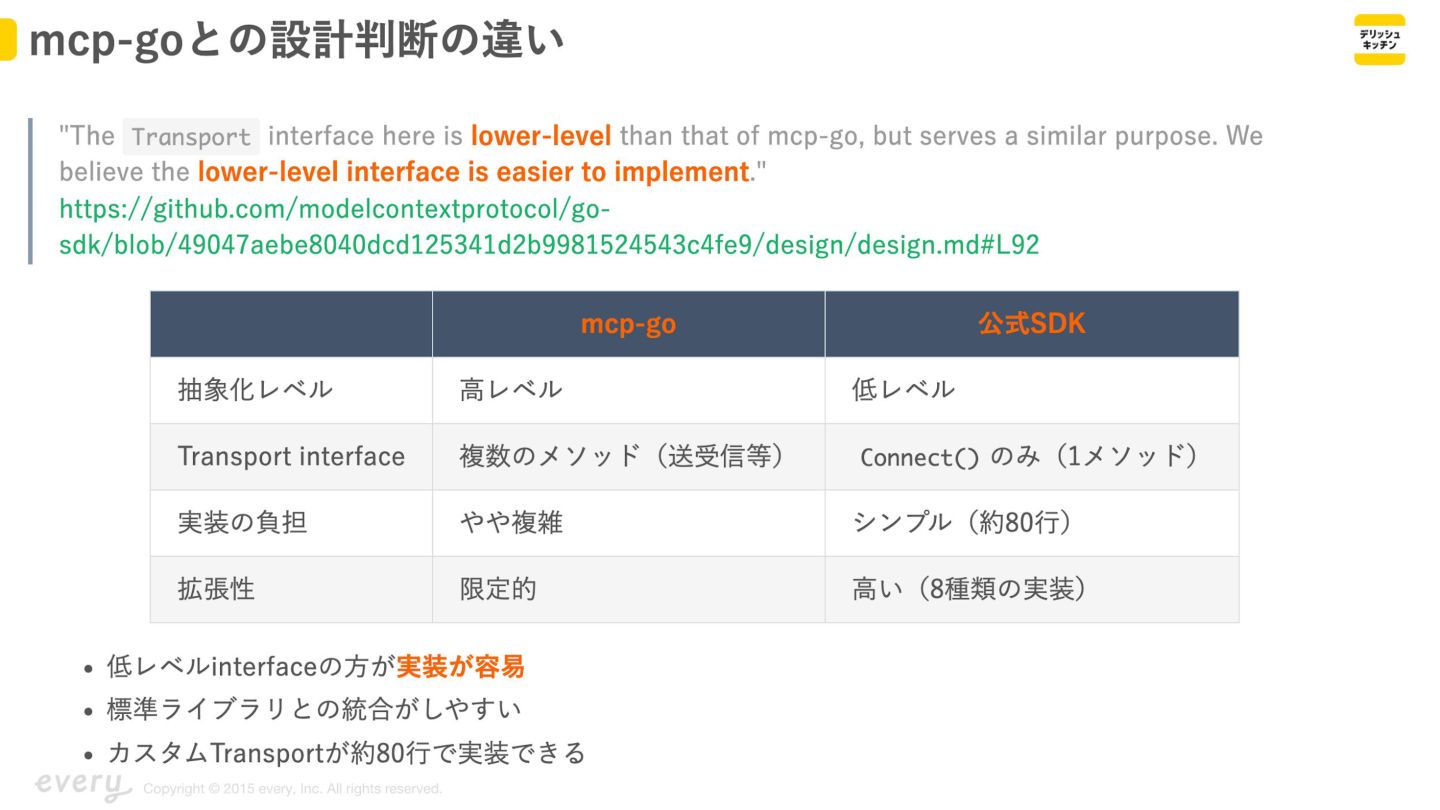The image size is (1440, 810).
Task: Click the '公式SDK' column header
Action: pyautogui.click(x=1031, y=324)
